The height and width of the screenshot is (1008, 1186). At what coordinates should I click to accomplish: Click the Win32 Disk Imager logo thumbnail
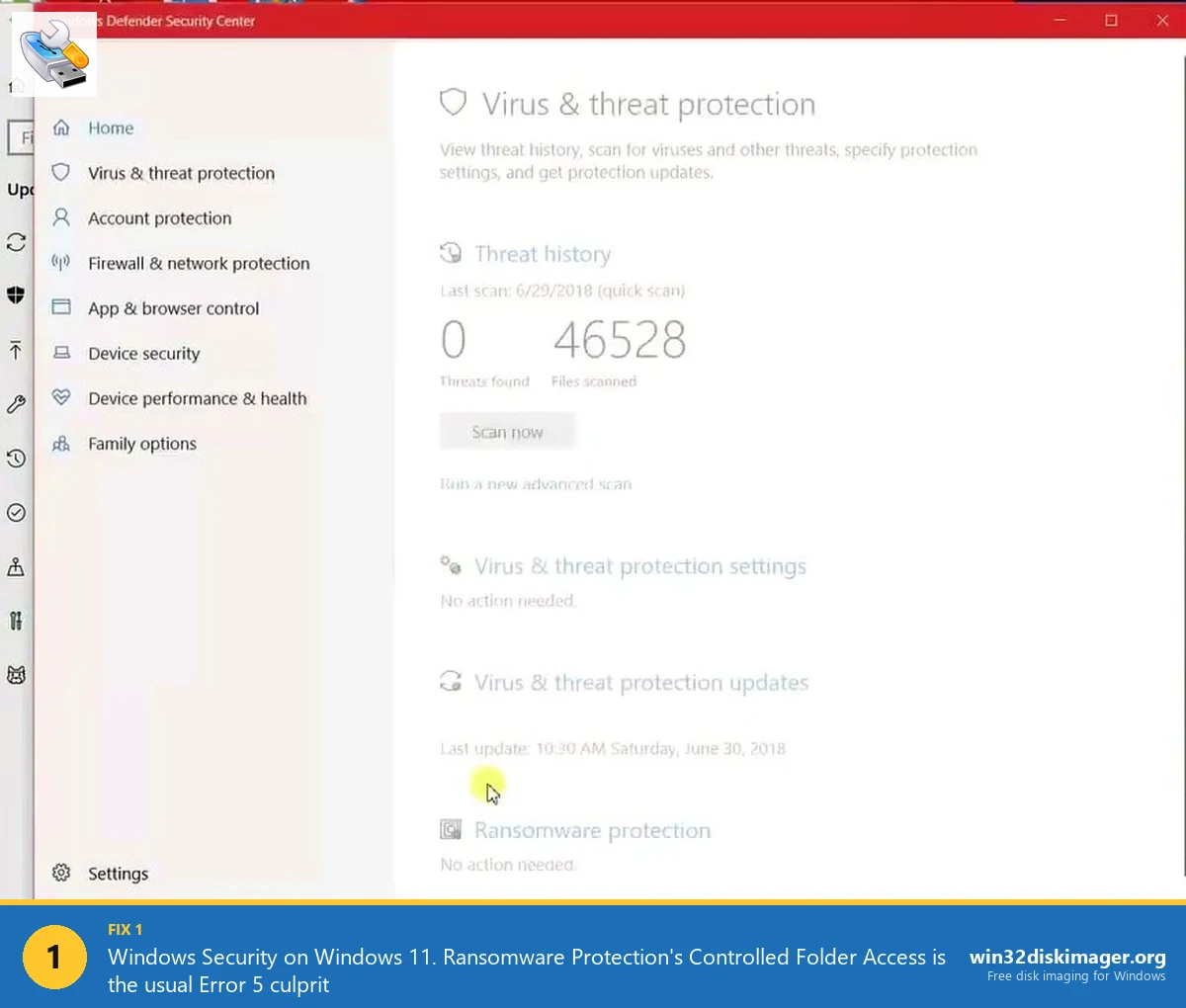click(x=53, y=53)
